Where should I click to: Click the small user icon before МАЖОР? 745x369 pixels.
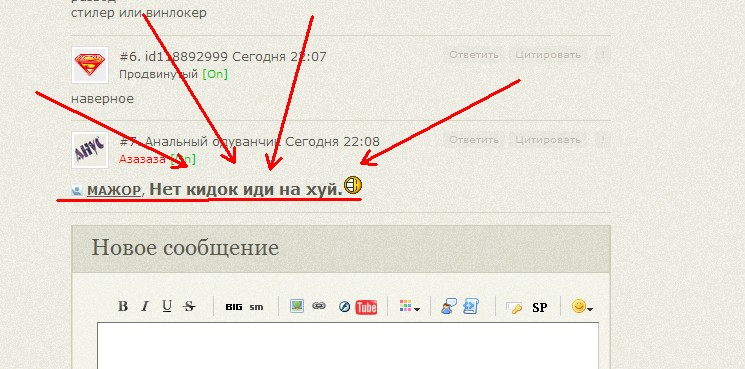[77, 191]
